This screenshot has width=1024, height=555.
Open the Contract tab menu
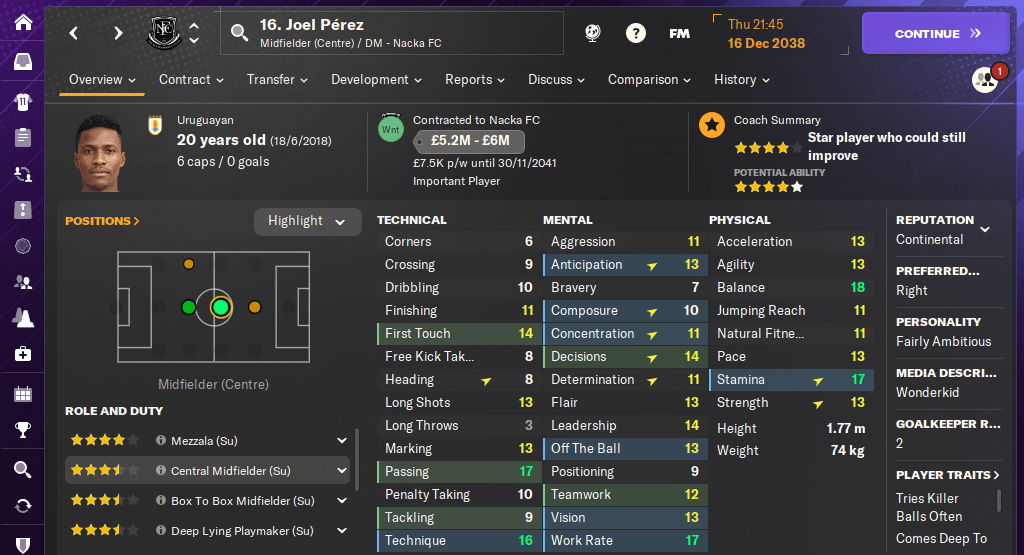point(191,80)
